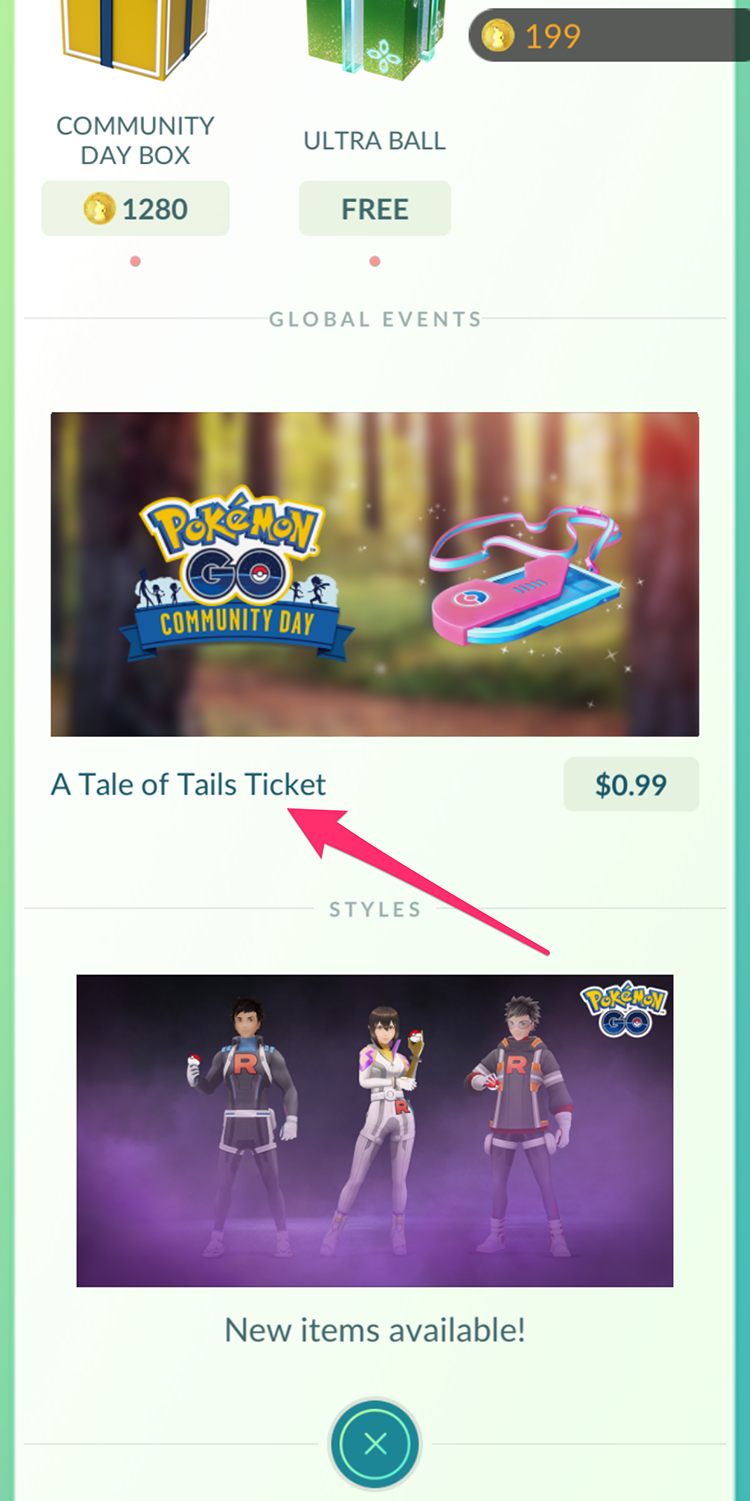Tap the Ultra Ball item label
The height and width of the screenshot is (1501, 750).
tap(375, 140)
